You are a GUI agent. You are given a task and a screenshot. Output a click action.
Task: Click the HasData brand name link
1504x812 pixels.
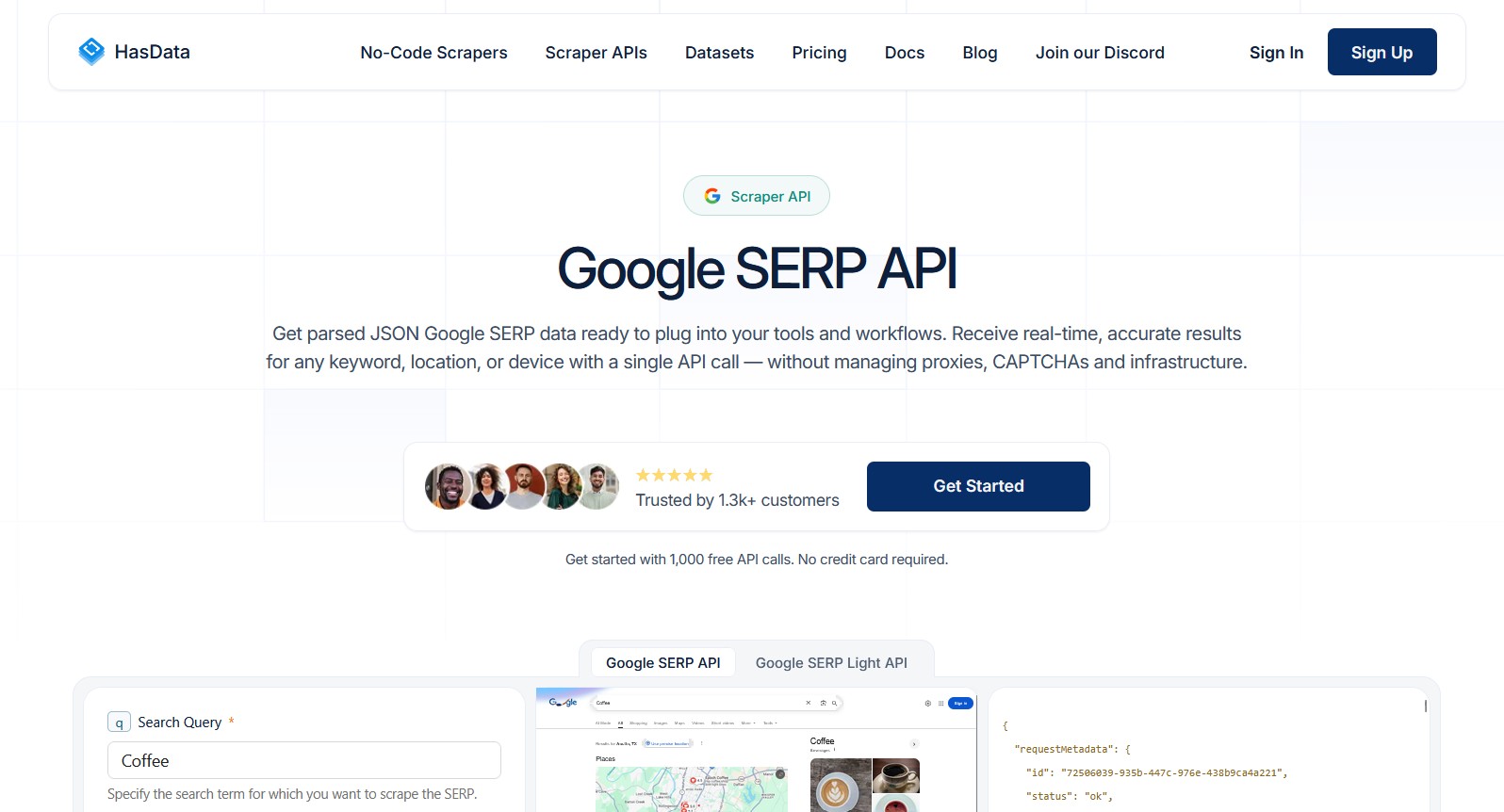coord(153,52)
